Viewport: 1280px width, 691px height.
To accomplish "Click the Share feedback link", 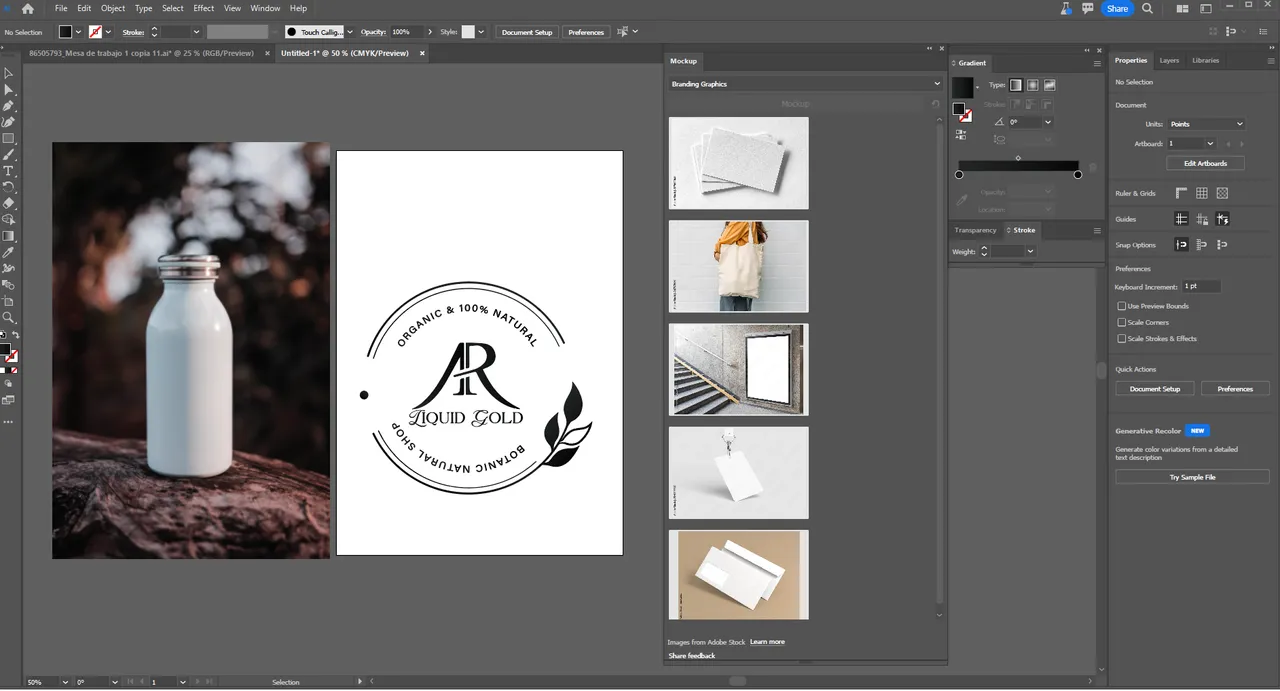I will click(692, 656).
